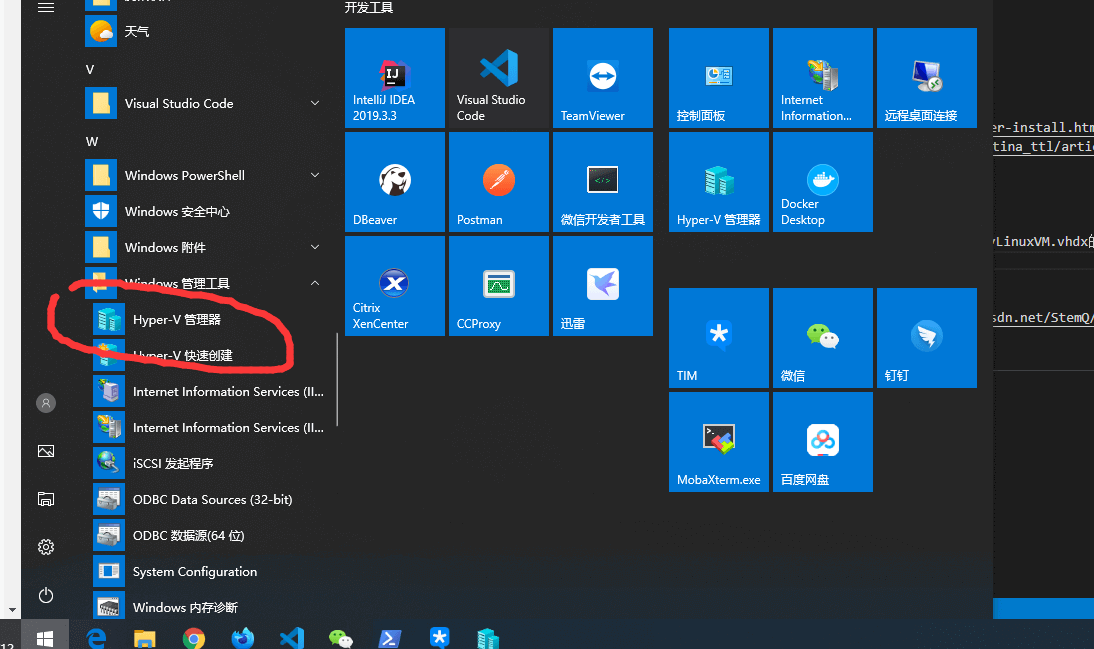The width and height of the screenshot is (1094, 649).
Task: Open the 百度网盘 tile
Action: point(822,442)
